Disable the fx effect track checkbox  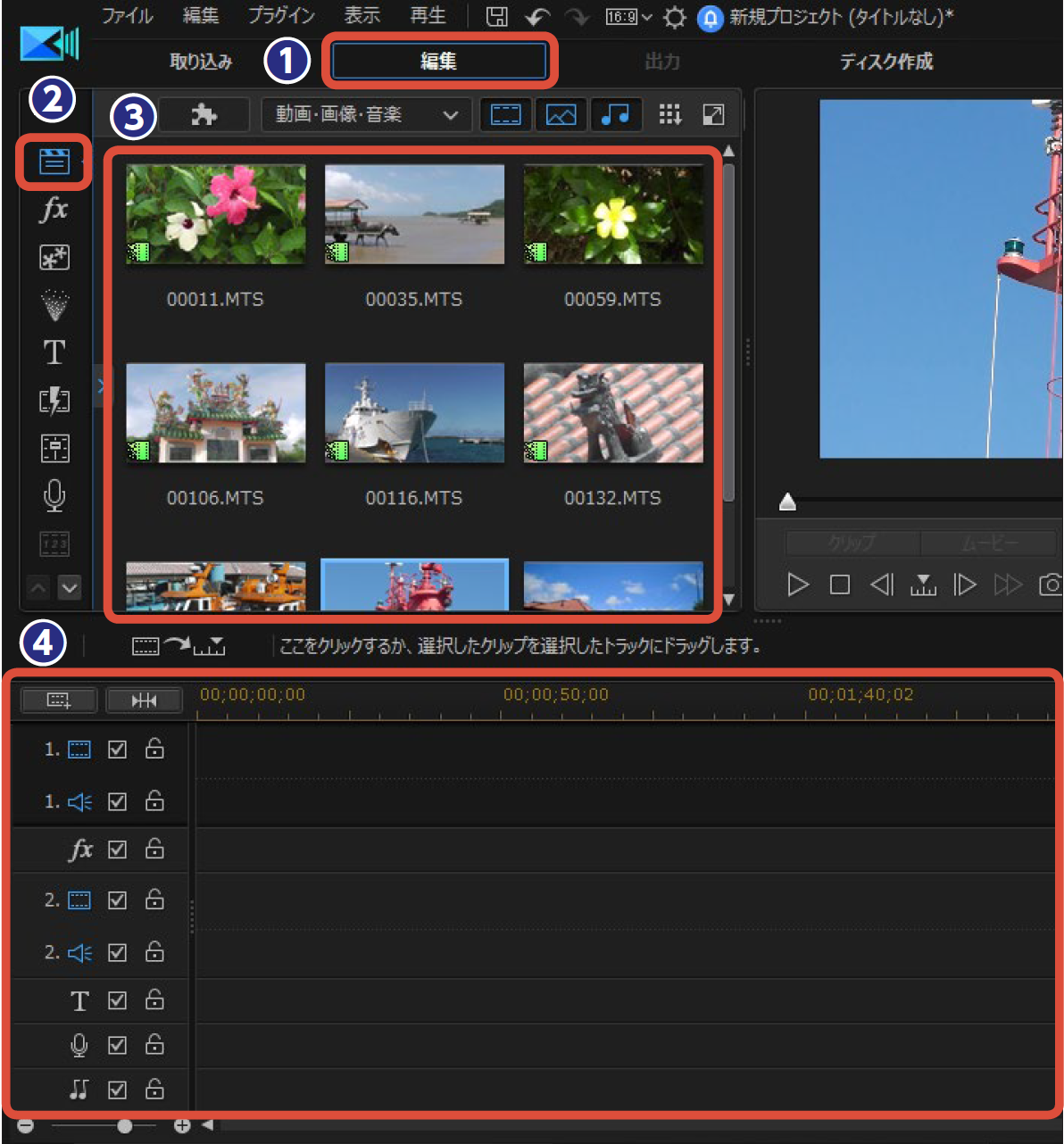tap(117, 850)
